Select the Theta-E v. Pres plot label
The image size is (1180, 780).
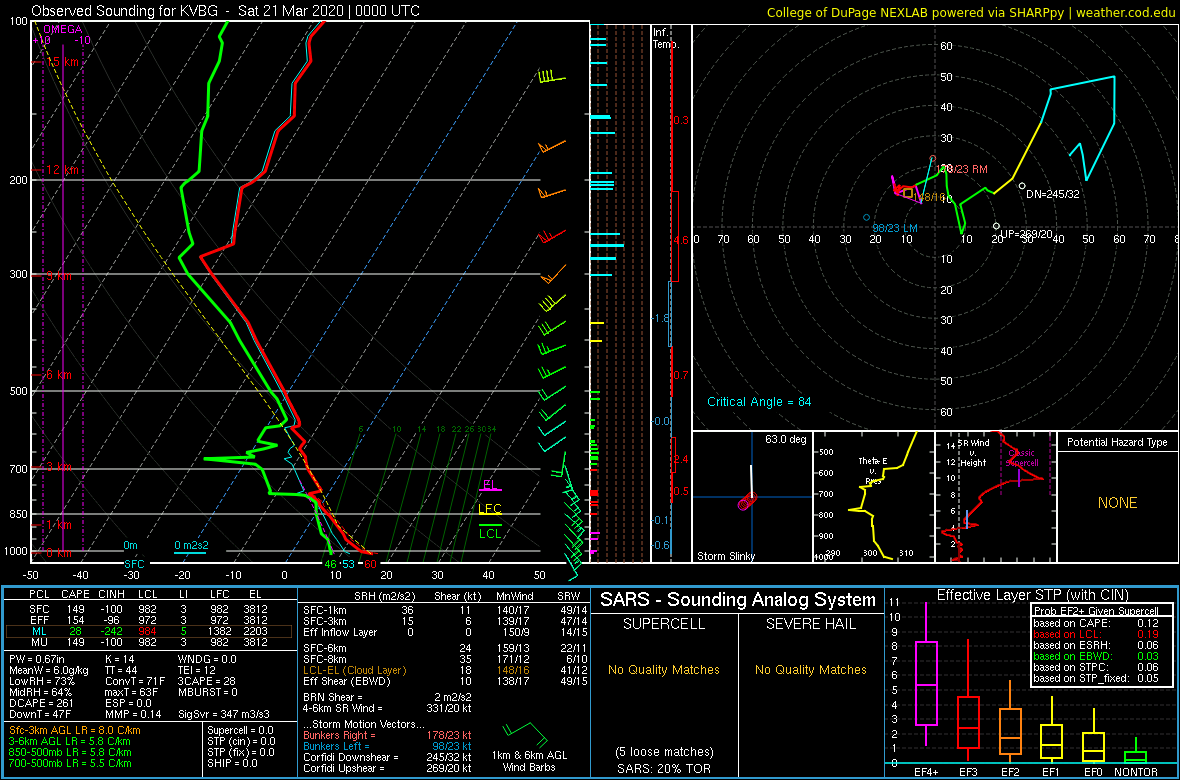coord(872,471)
